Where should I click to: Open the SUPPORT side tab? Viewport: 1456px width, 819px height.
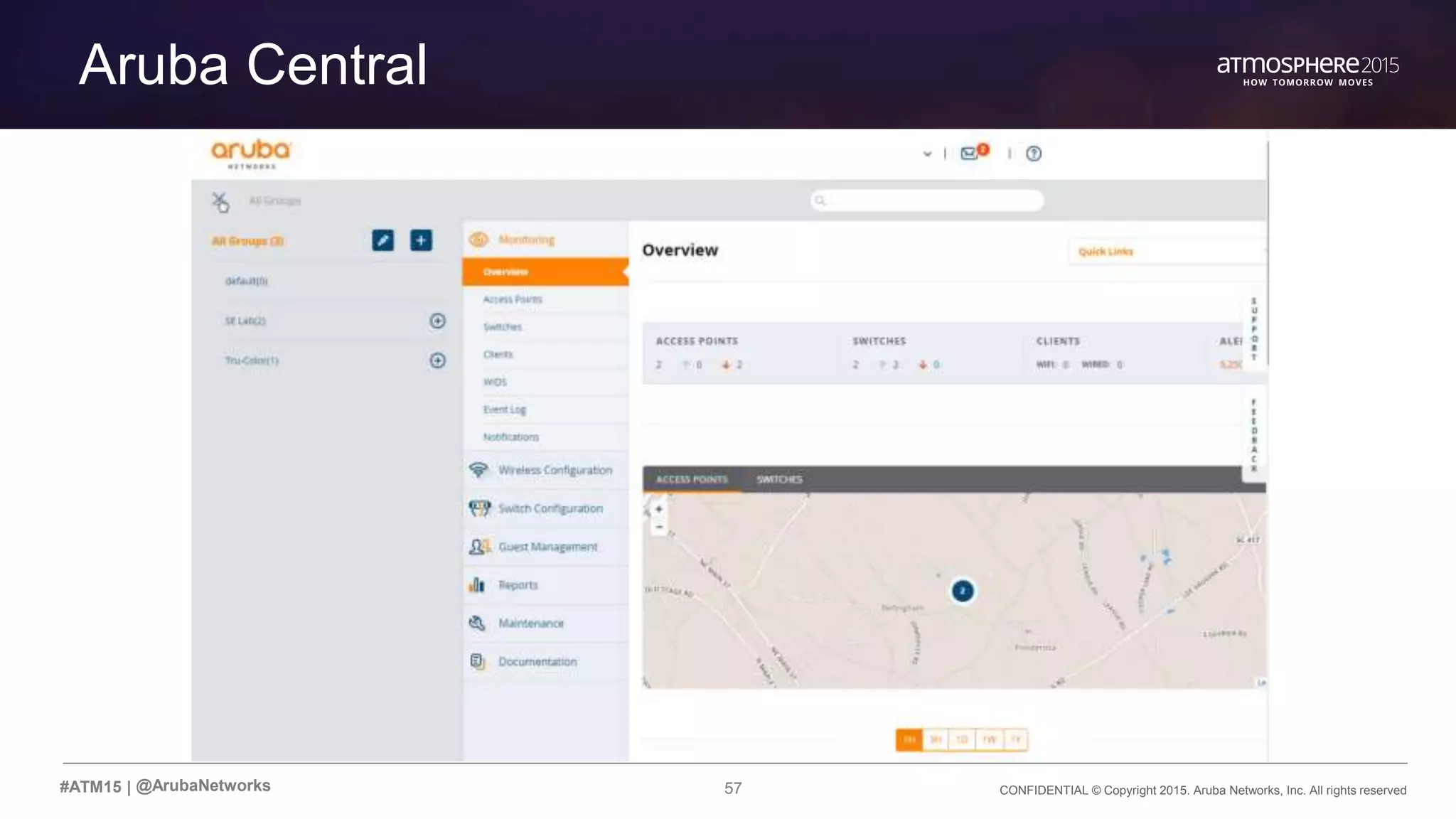pos(1254,329)
